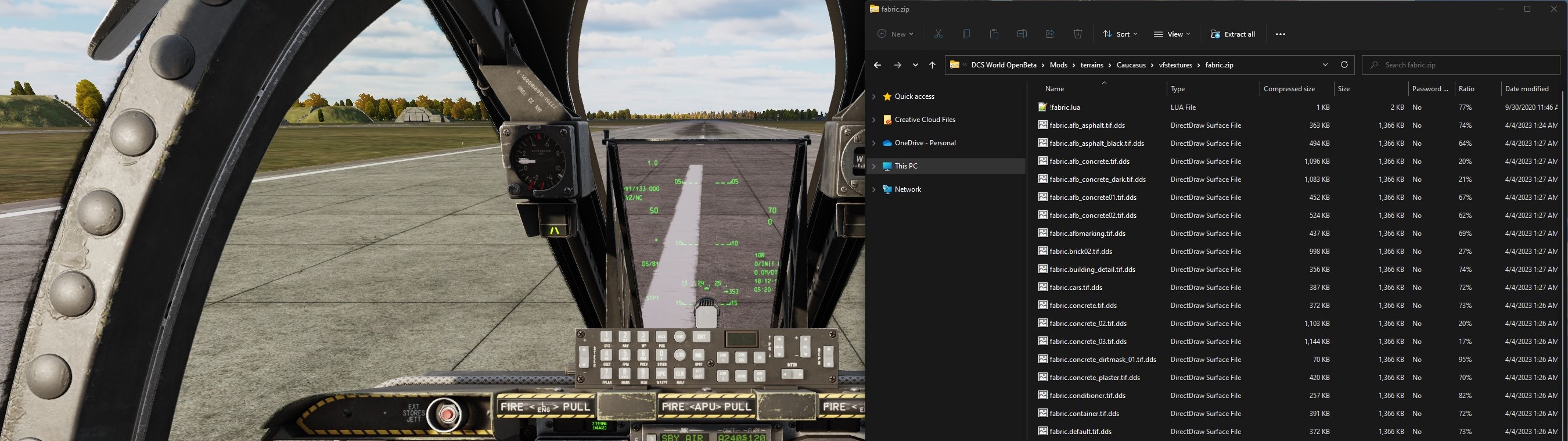Click terrains in the breadcrumb path
Screen dimensions: 1568x441
pos(1092,64)
